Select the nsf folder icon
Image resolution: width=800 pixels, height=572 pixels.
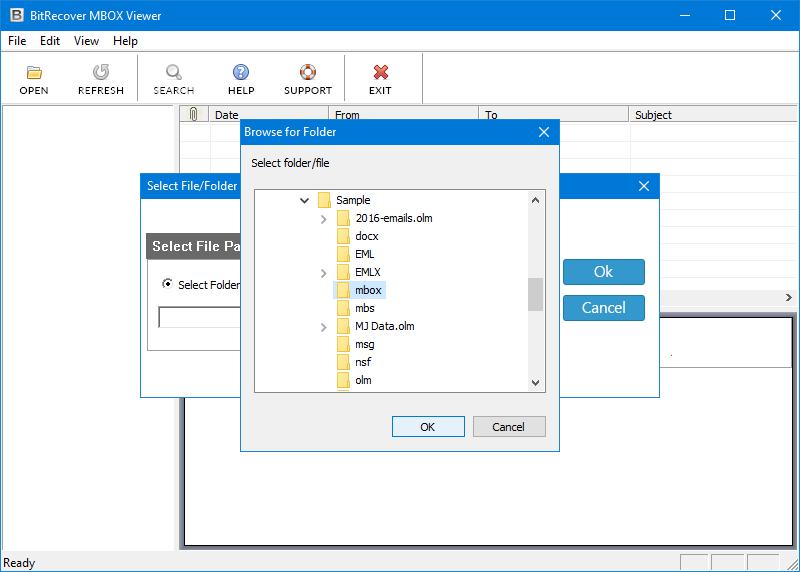(343, 362)
